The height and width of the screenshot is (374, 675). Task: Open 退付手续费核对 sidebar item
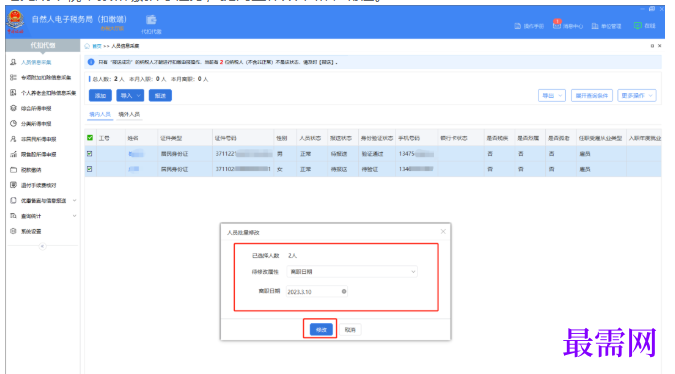[x=39, y=185]
